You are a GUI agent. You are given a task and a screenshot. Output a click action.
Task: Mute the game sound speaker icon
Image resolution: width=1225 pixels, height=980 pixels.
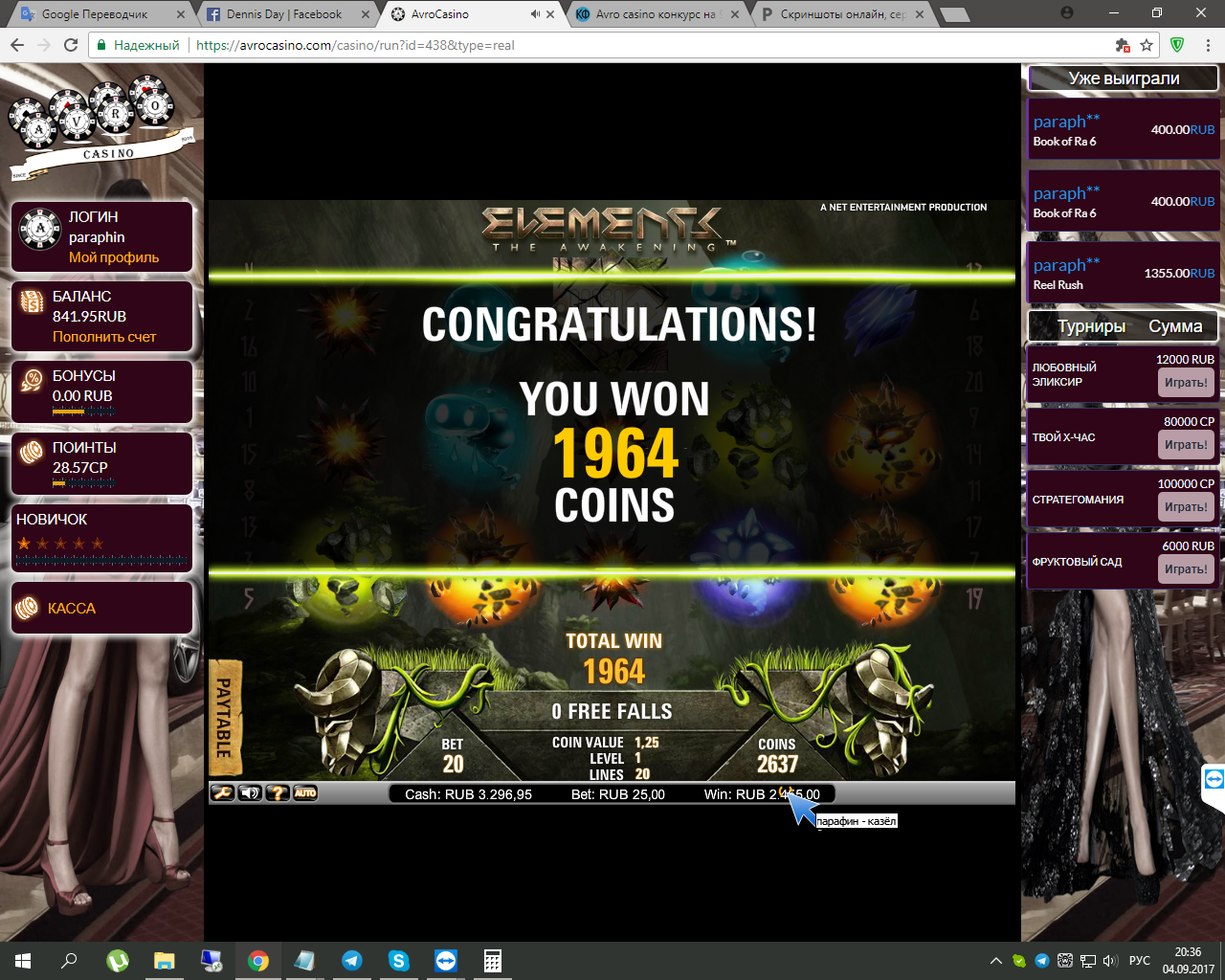coord(250,792)
